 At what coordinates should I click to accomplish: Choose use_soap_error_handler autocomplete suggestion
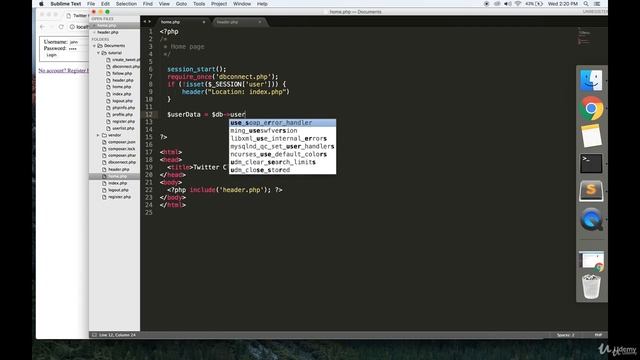282,122
